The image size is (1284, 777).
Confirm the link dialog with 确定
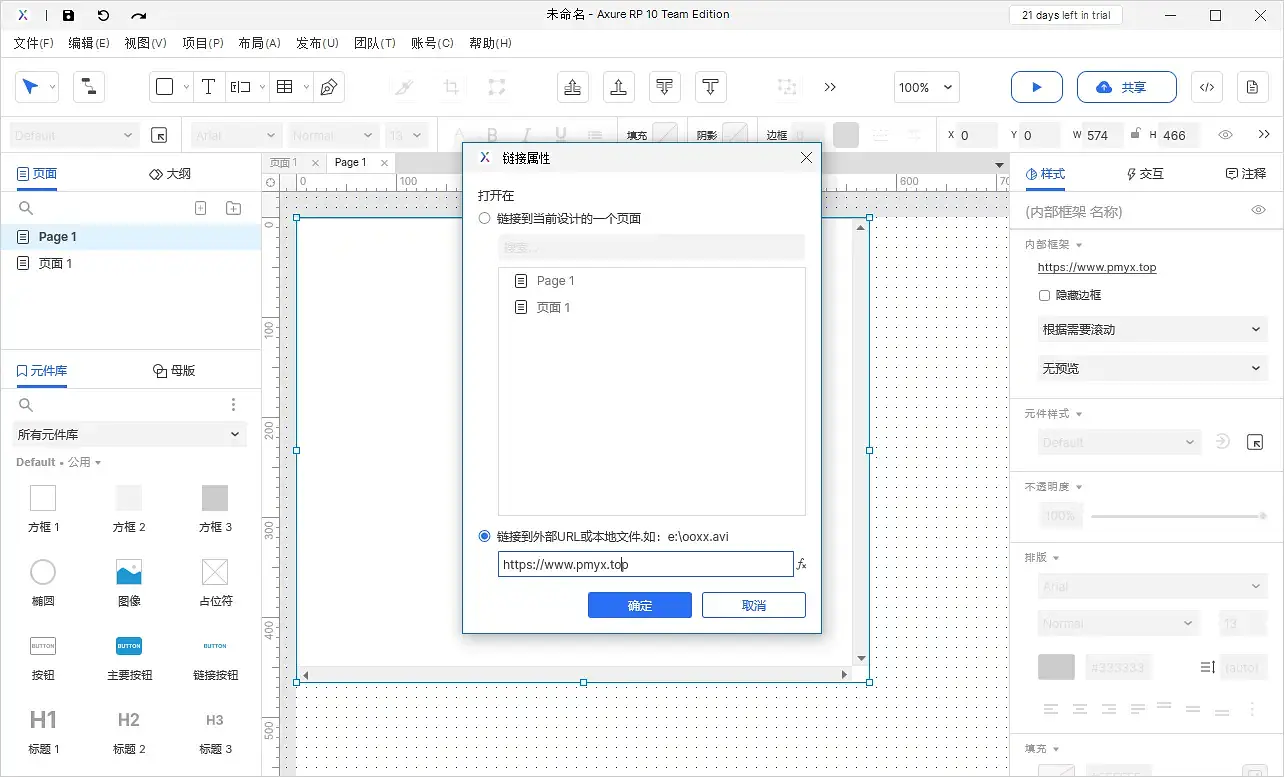click(639, 605)
